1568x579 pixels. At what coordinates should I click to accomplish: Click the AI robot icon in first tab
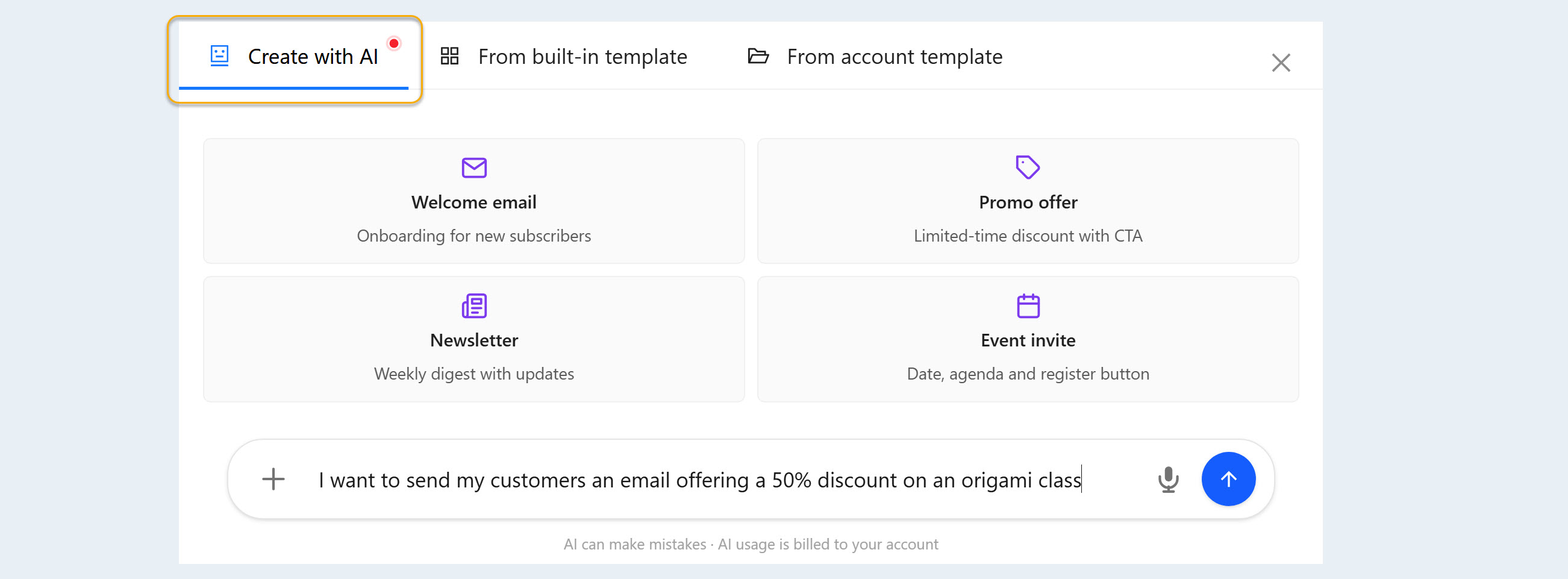click(219, 56)
